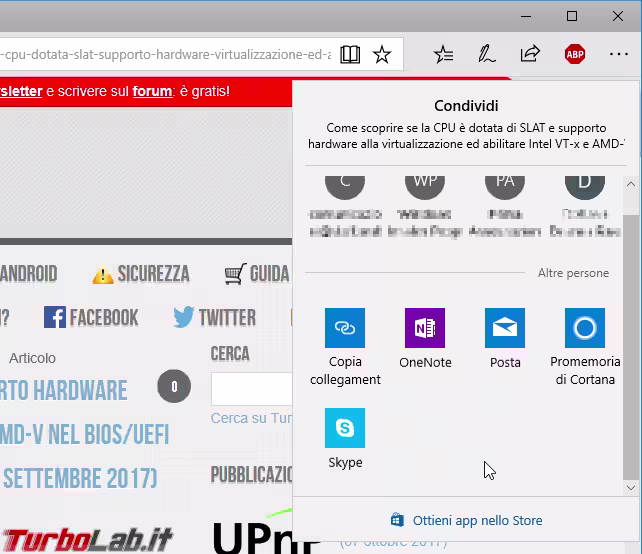The width and height of the screenshot is (642, 554).
Task: Open the forum link in red banner
Action: pyautogui.click(x=152, y=91)
